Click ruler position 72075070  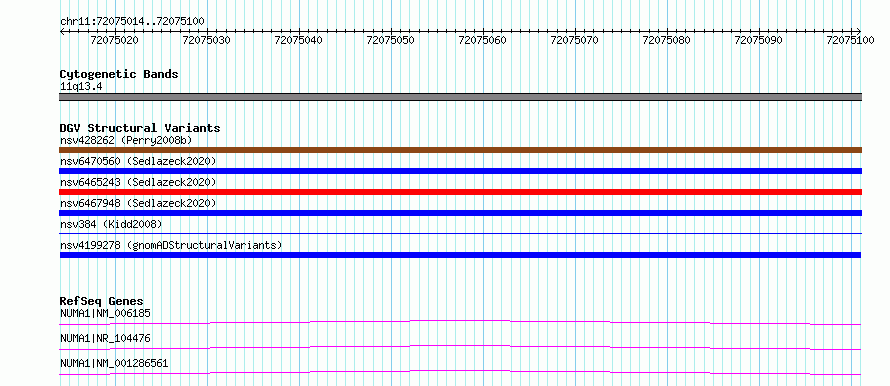pos(575,40)
